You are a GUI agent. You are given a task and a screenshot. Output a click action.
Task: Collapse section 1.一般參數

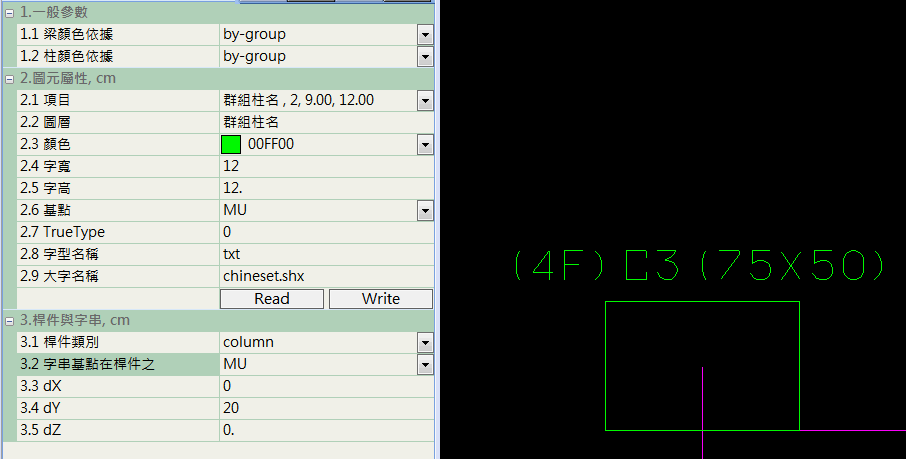[x=9, y=13]
